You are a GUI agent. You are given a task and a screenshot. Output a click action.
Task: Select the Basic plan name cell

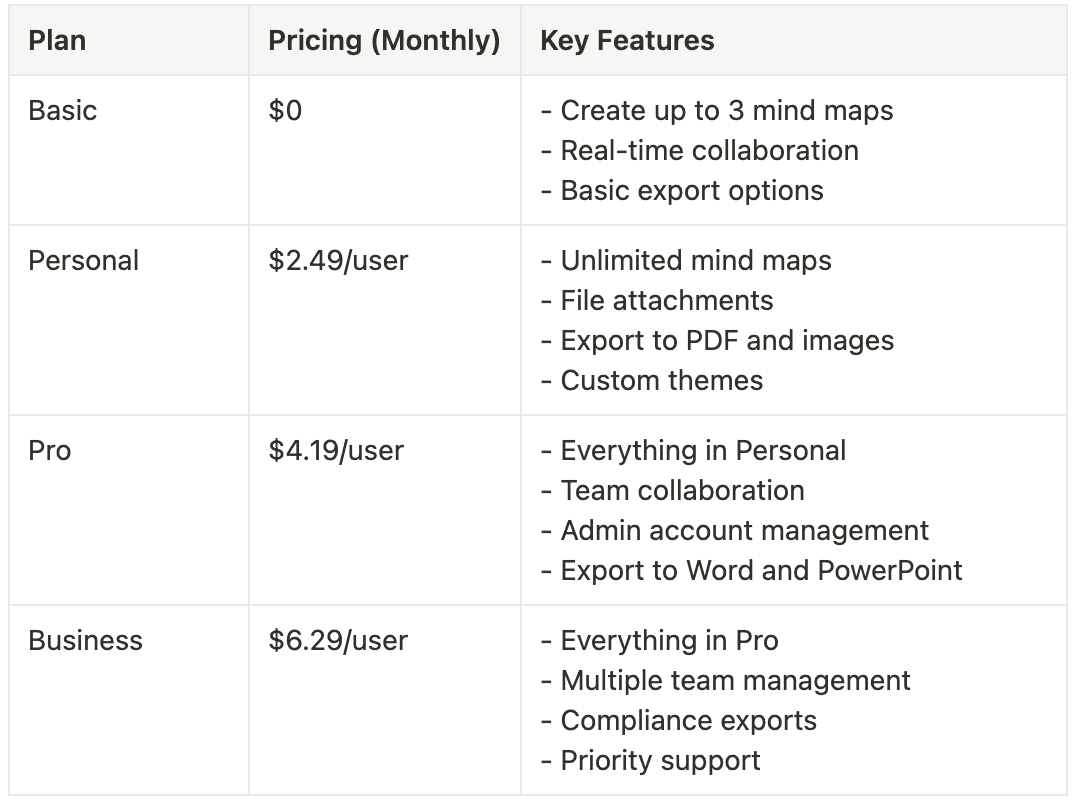[129, 150]
